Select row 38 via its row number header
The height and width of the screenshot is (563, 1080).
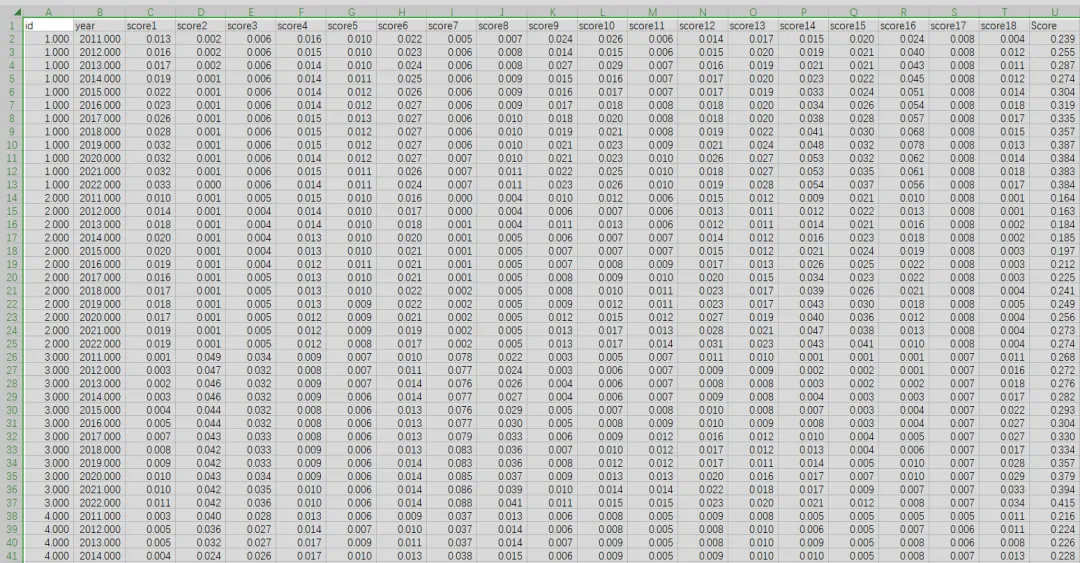click(x=12, y=516)
